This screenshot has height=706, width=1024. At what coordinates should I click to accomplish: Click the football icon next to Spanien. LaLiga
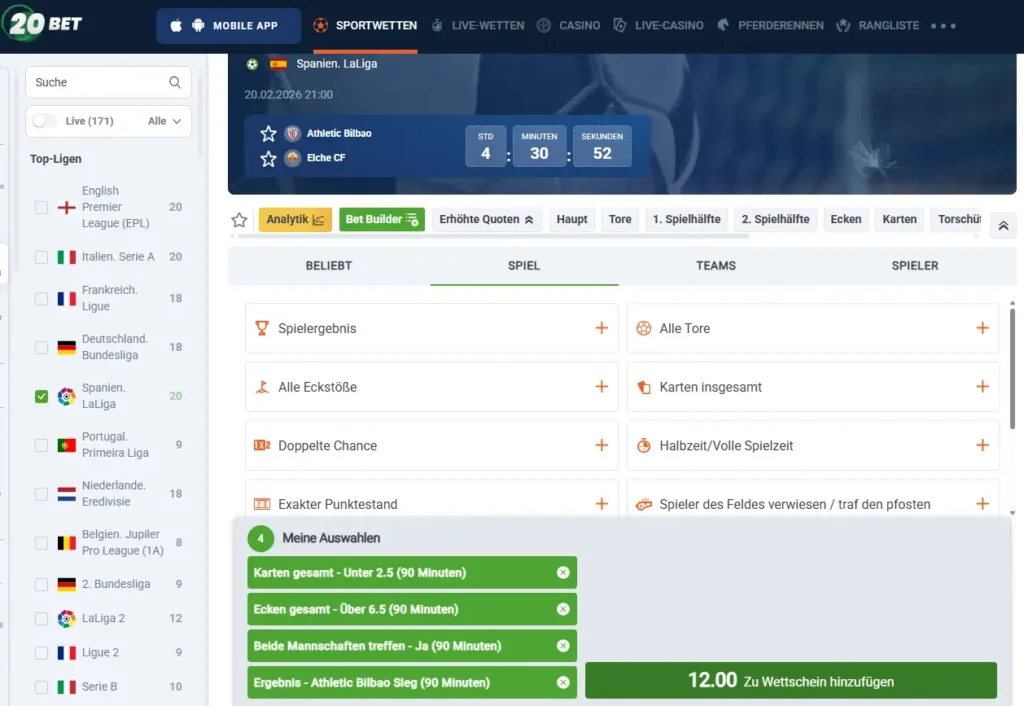tap(253, 64)
